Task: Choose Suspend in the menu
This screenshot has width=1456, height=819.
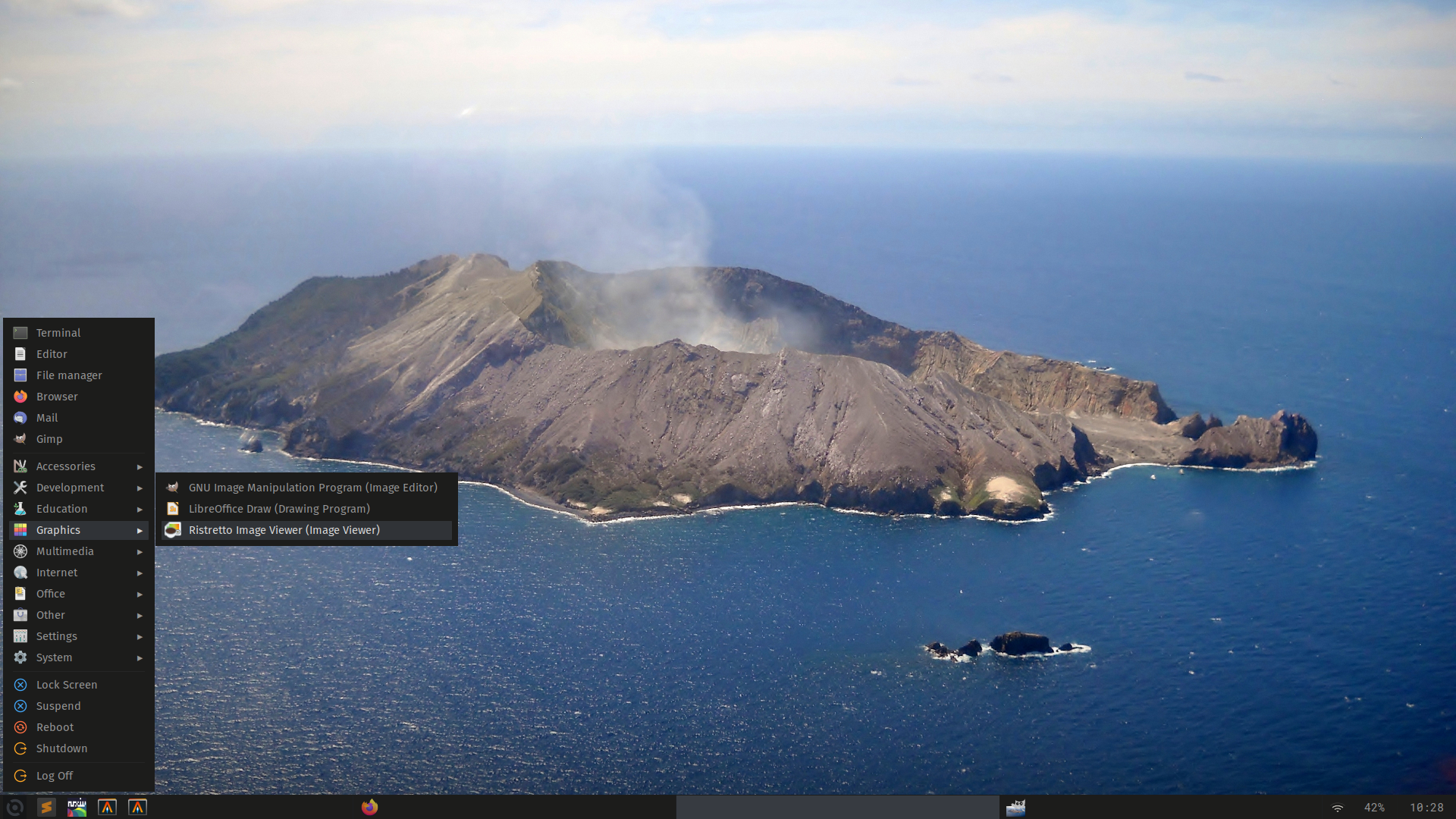Action: pyautogui.click(x=79, y=706)
